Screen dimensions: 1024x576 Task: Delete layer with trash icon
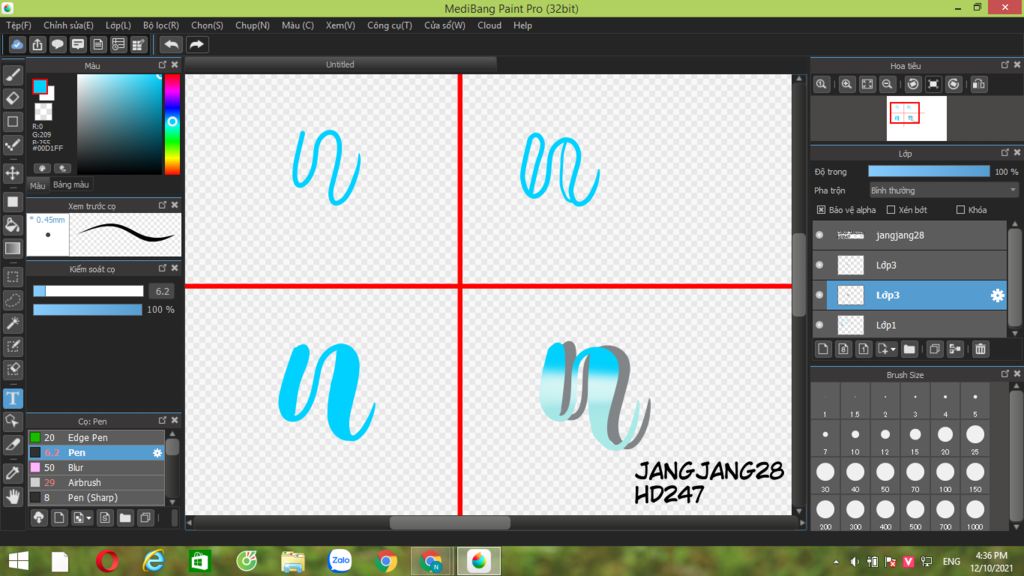click(980, 349)
